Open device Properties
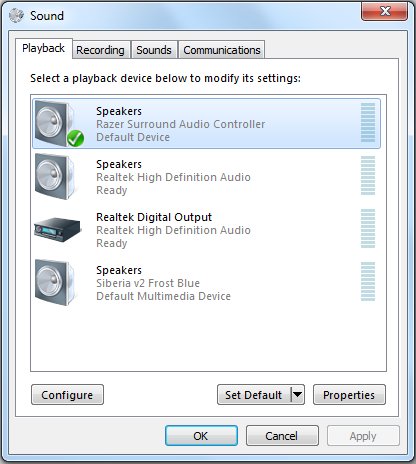Viewport: 416px width, 464px height. 349,395
